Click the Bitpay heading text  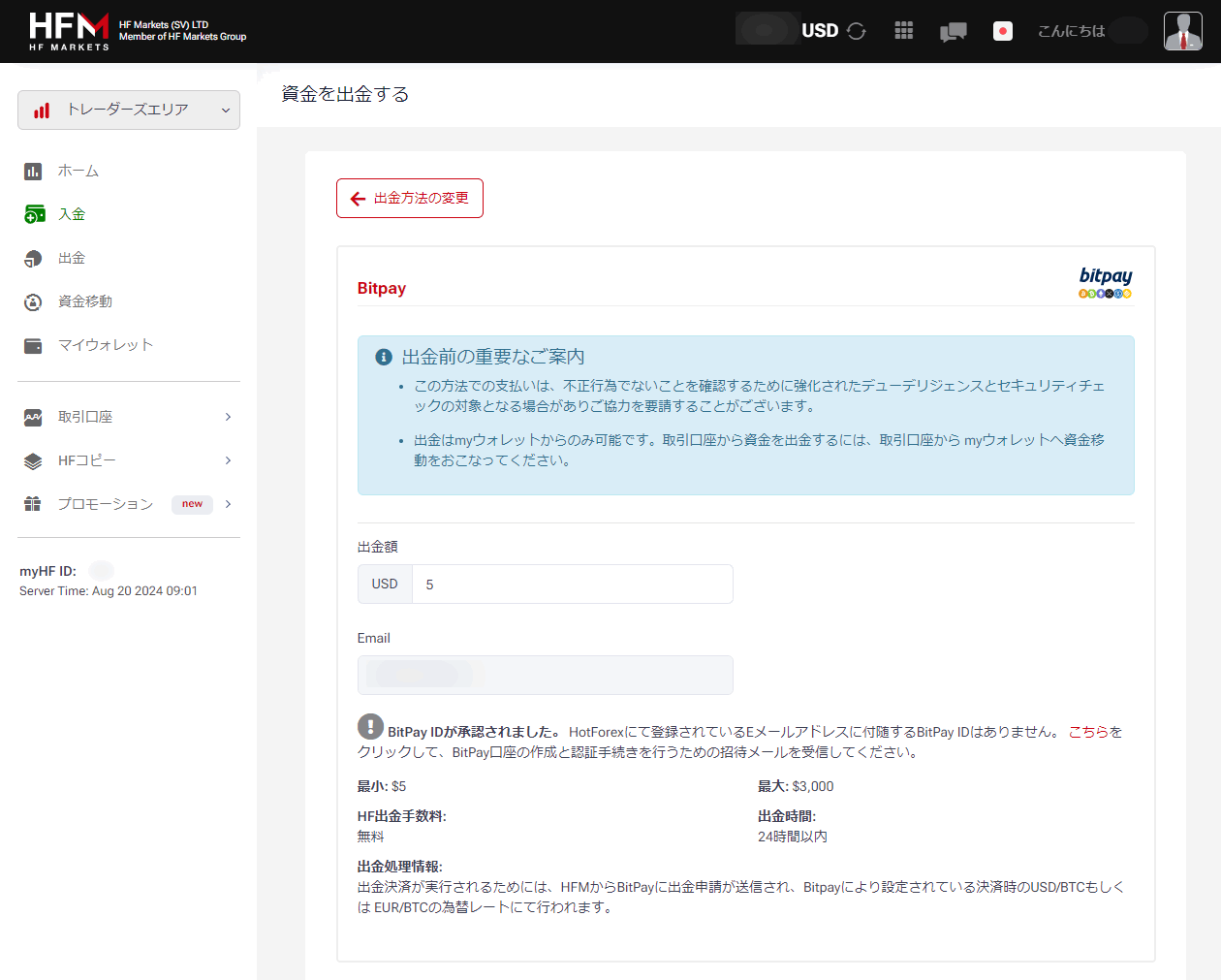coord(382,288)
